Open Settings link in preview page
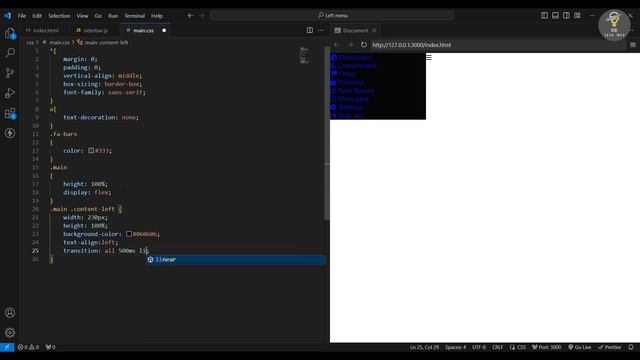Image resolution: width=640 pixels, height=360 pixels. [x=350, y=107]
